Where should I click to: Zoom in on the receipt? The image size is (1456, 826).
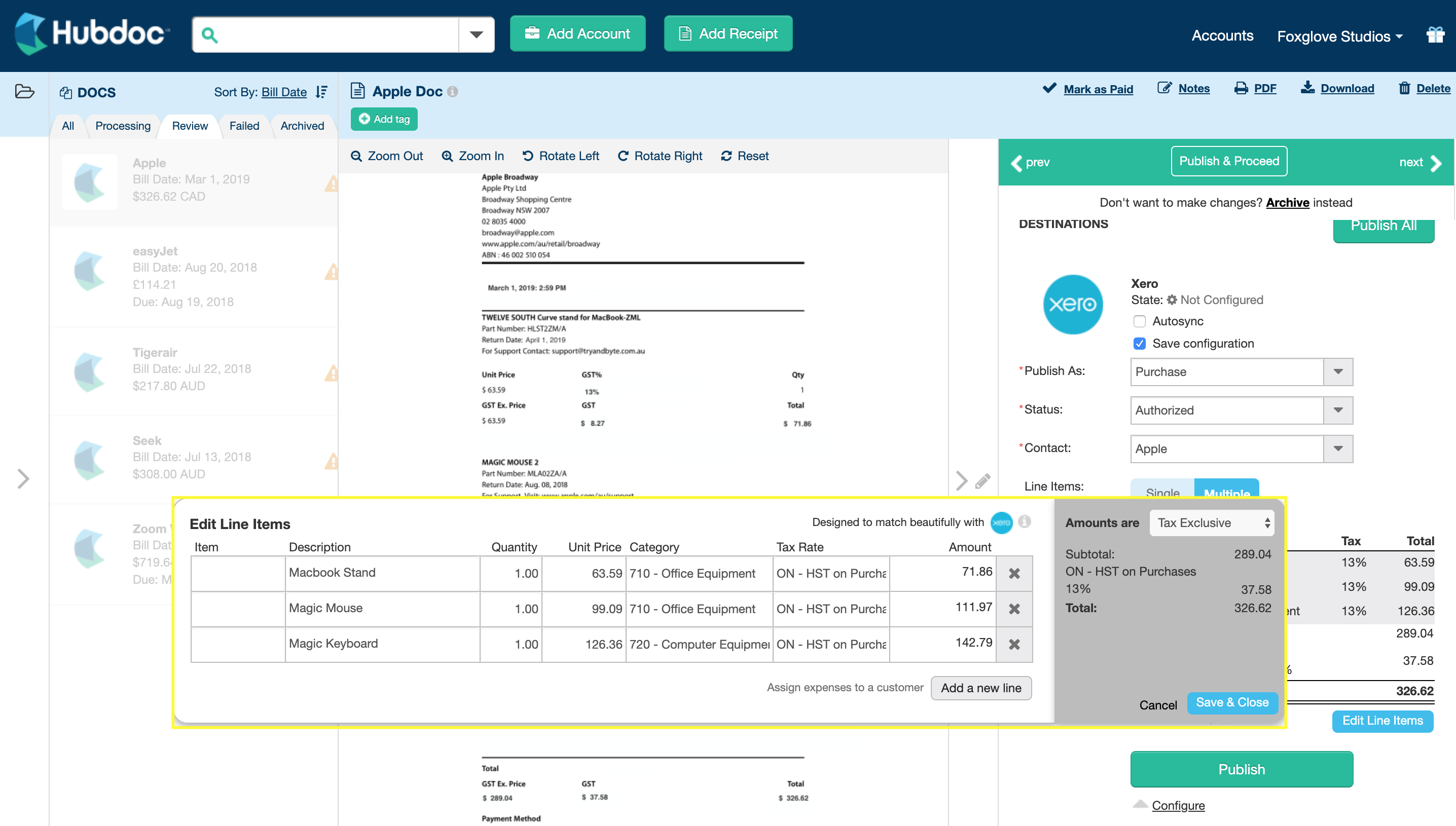tap(472, 156)
